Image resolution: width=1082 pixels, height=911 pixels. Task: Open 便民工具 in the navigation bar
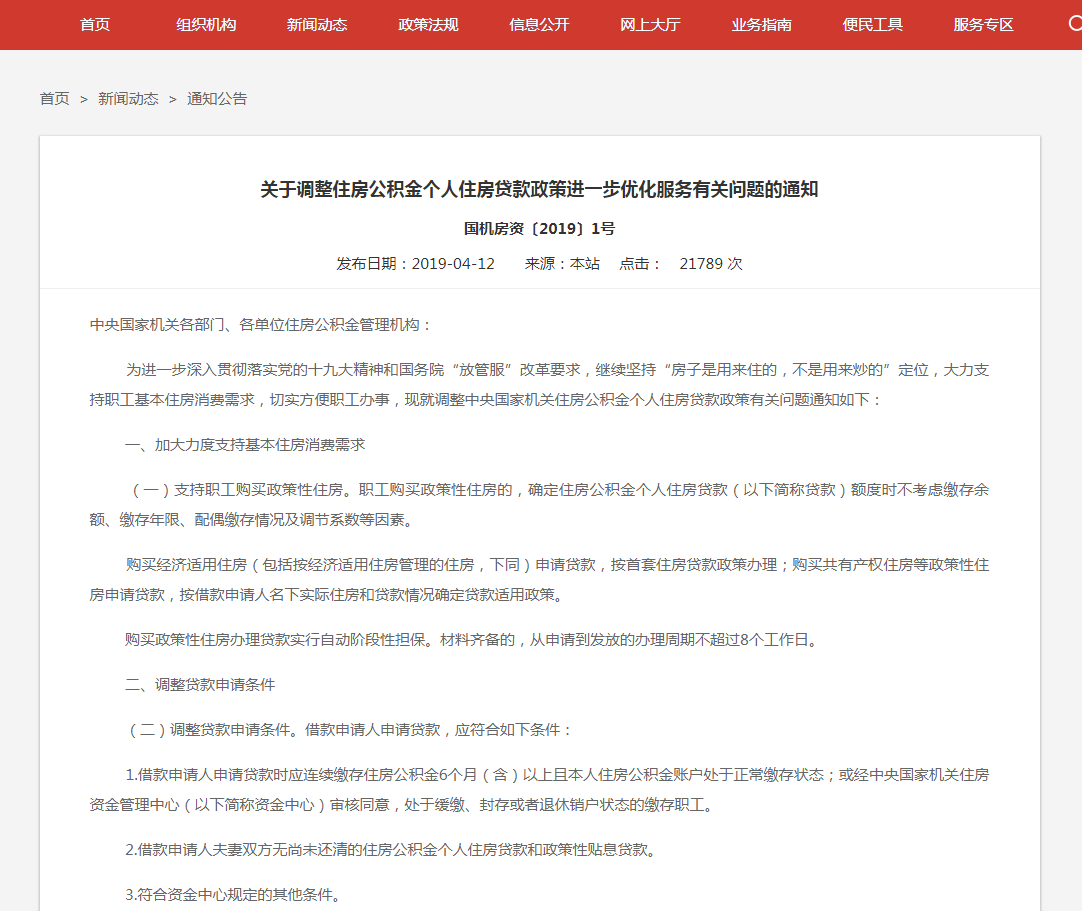point(873,25)
